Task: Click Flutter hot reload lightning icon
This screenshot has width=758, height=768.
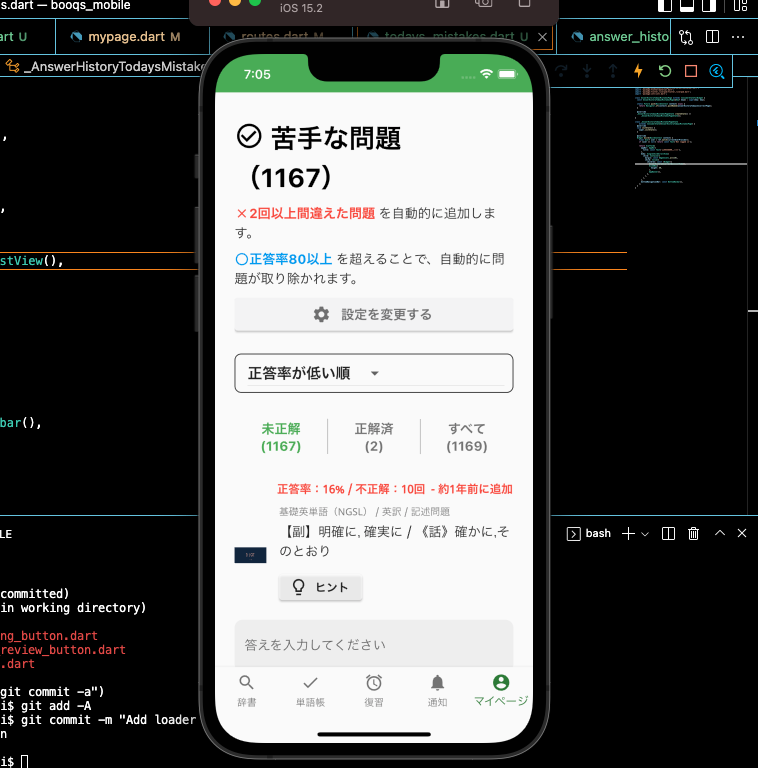Action: 638,71
